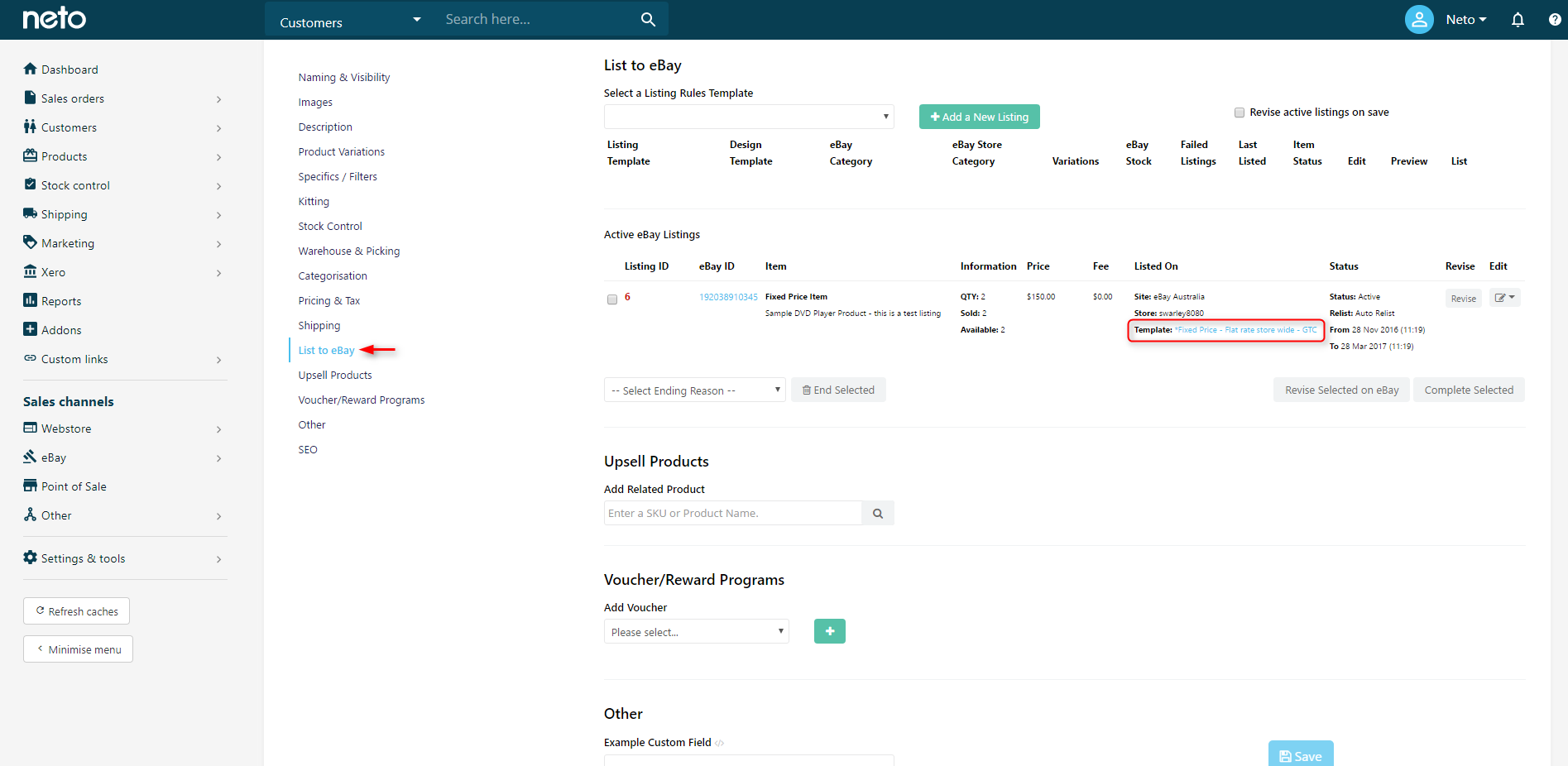The height and width of the screenshot is (766, 1568).
Task: Click the Enter a SKU or Product Name field
Action: [733, 513]
